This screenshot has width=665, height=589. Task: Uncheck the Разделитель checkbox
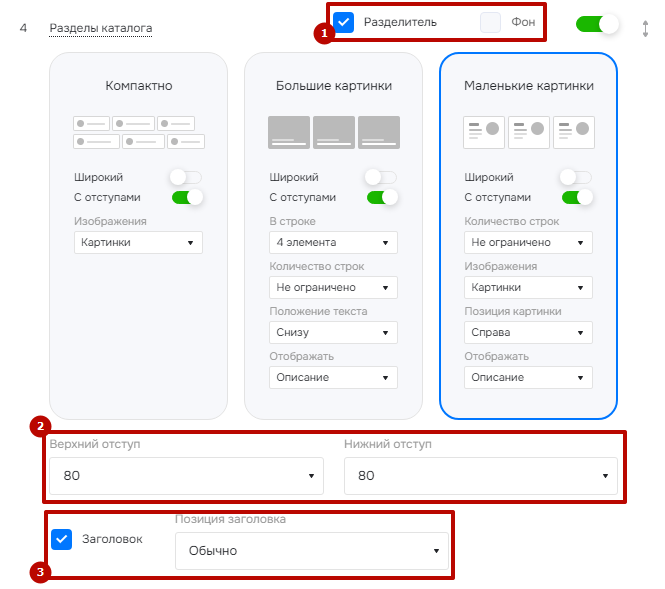tap(344, 22)
